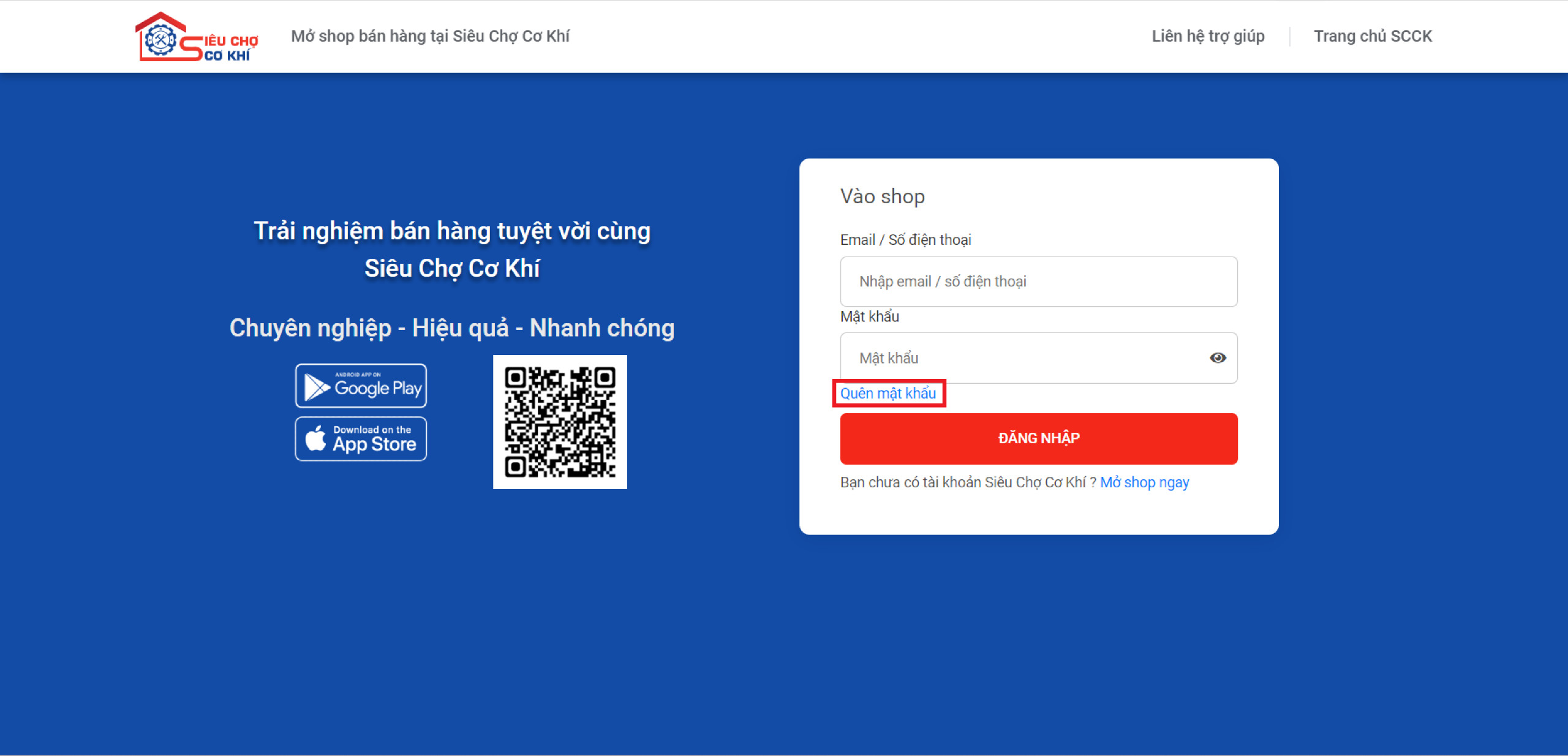Click header text Mở shop bán hàng tại Siêu Chợ Cơ Khí
The image size is (1568, 756).
click(430, 36)
